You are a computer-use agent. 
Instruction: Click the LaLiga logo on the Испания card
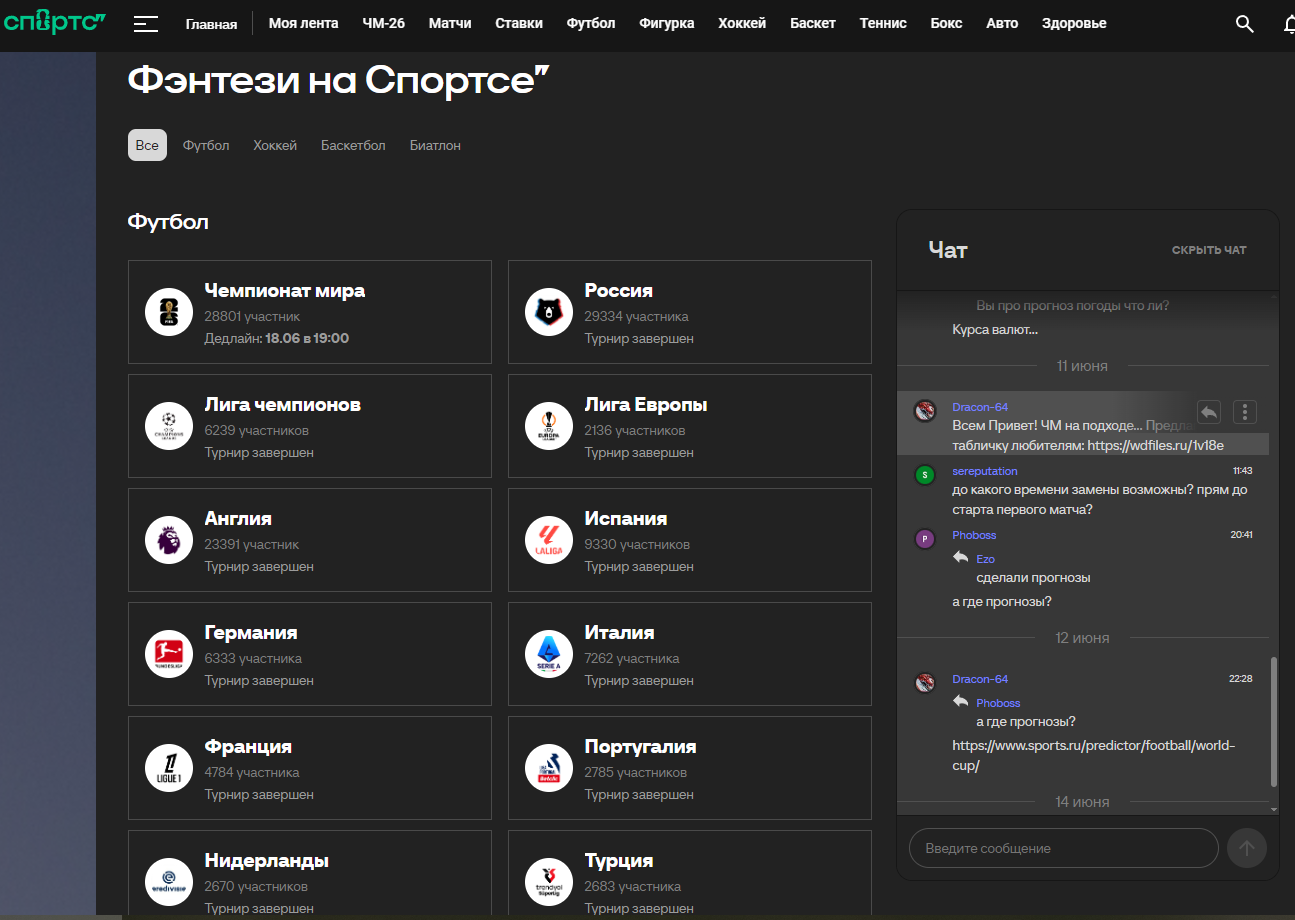tap(549, 541)
